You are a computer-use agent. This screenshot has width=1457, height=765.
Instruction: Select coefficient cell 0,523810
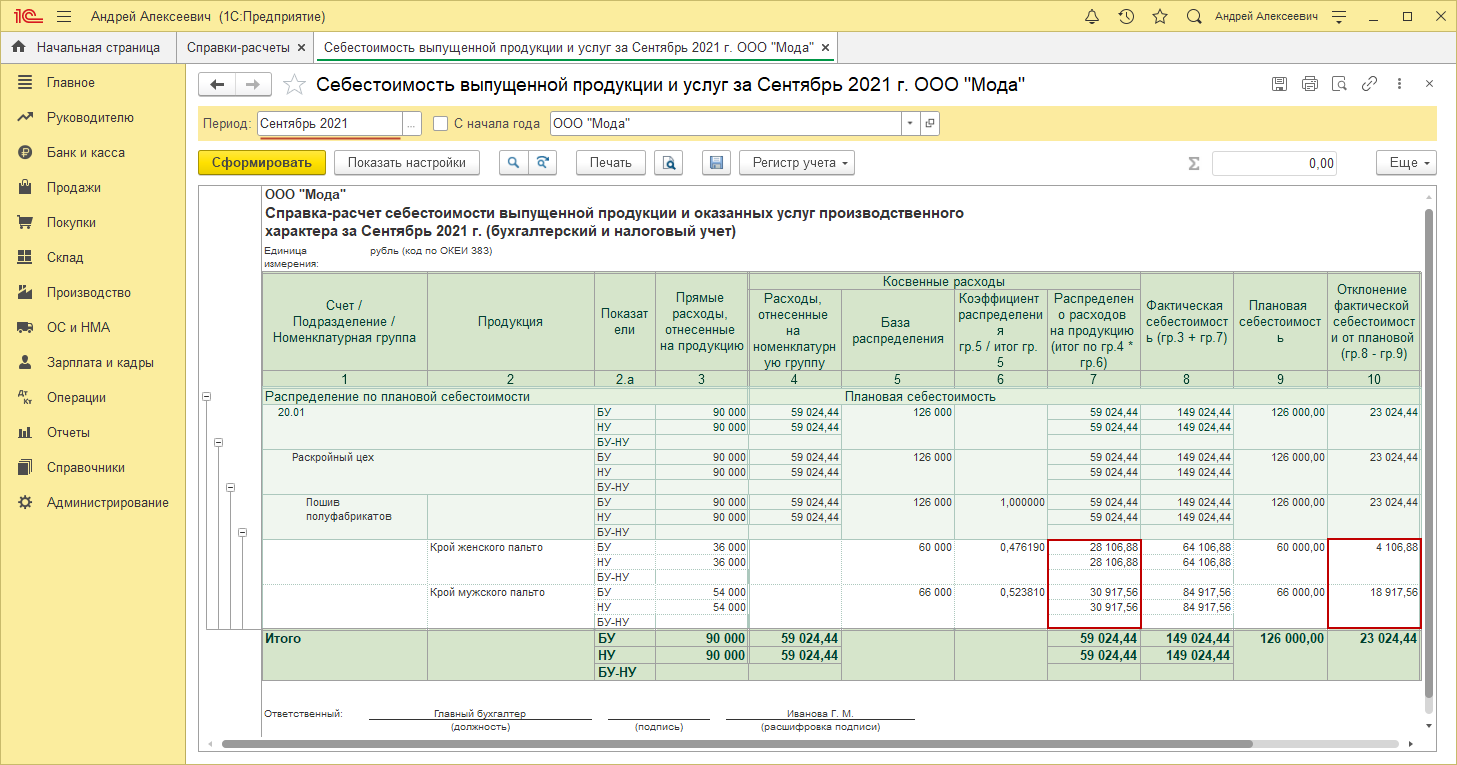pos(1000,592)
